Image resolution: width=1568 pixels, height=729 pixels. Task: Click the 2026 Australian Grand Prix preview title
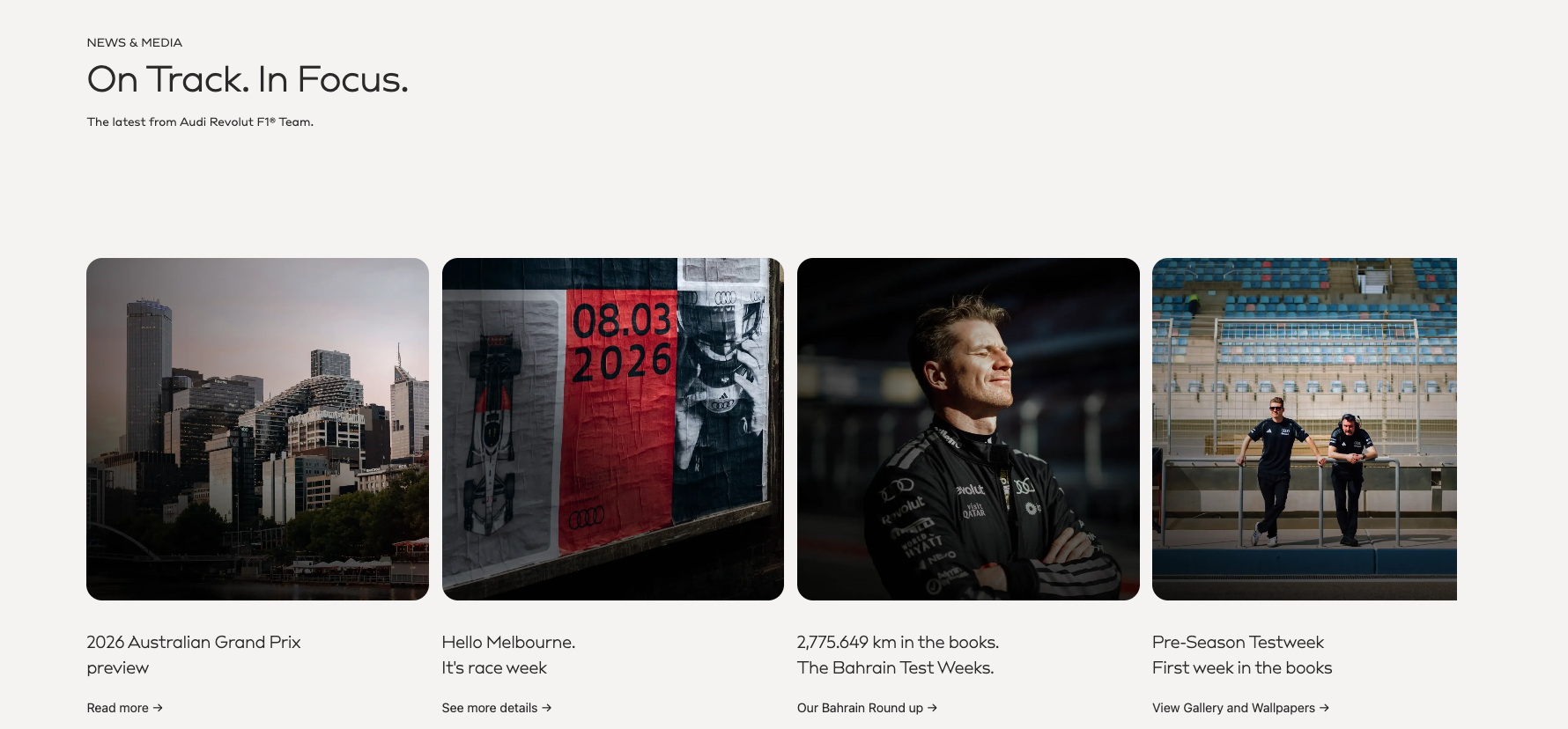pyautogui.click(x=194, y=655)
